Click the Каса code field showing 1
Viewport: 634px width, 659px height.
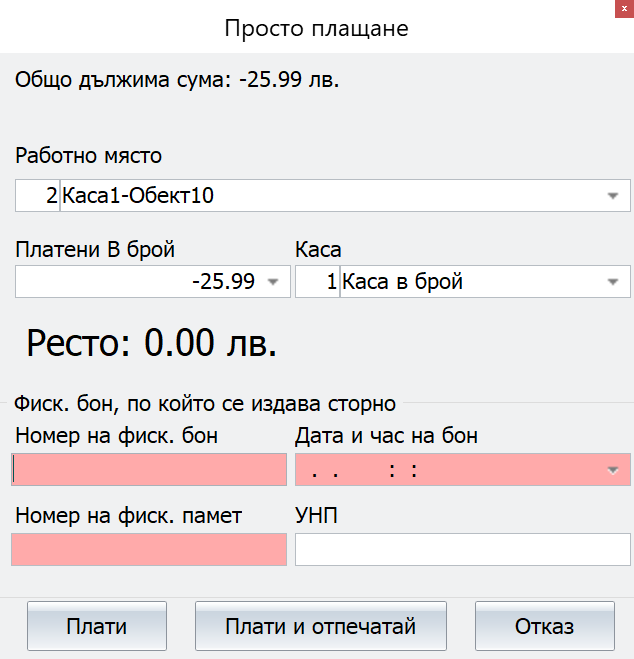pos(318,282)
